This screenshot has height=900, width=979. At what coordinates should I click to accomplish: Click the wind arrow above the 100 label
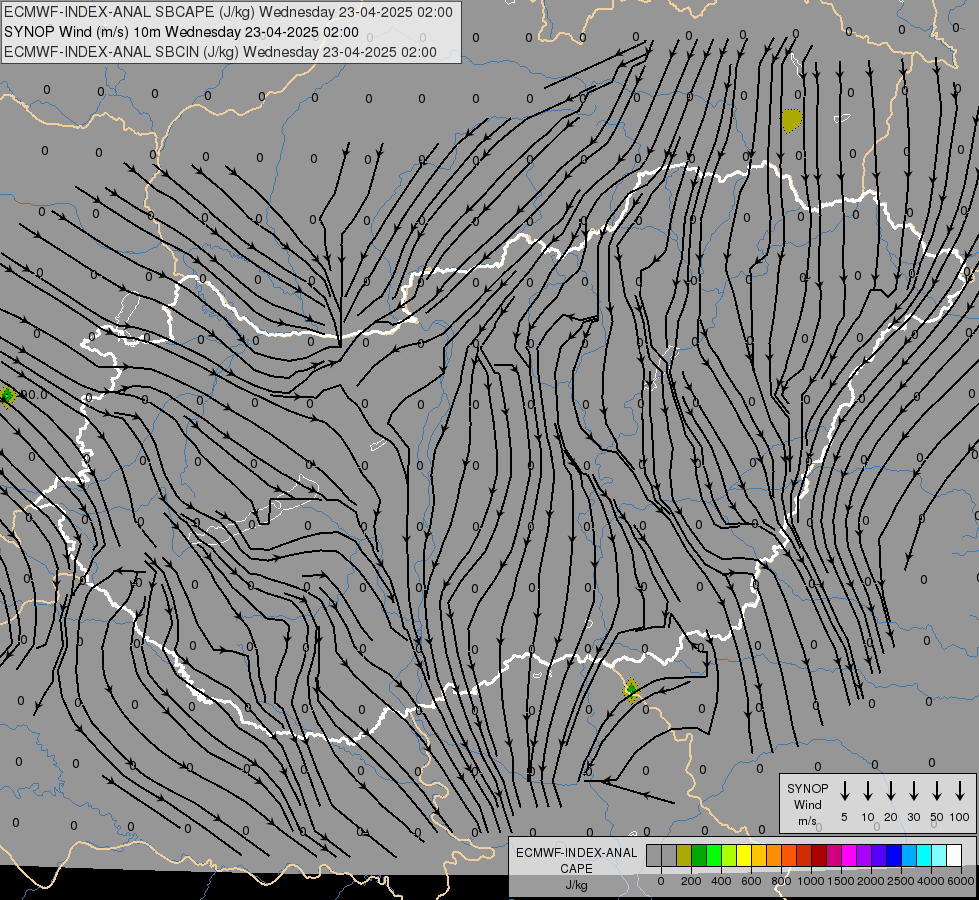[960, 791]
